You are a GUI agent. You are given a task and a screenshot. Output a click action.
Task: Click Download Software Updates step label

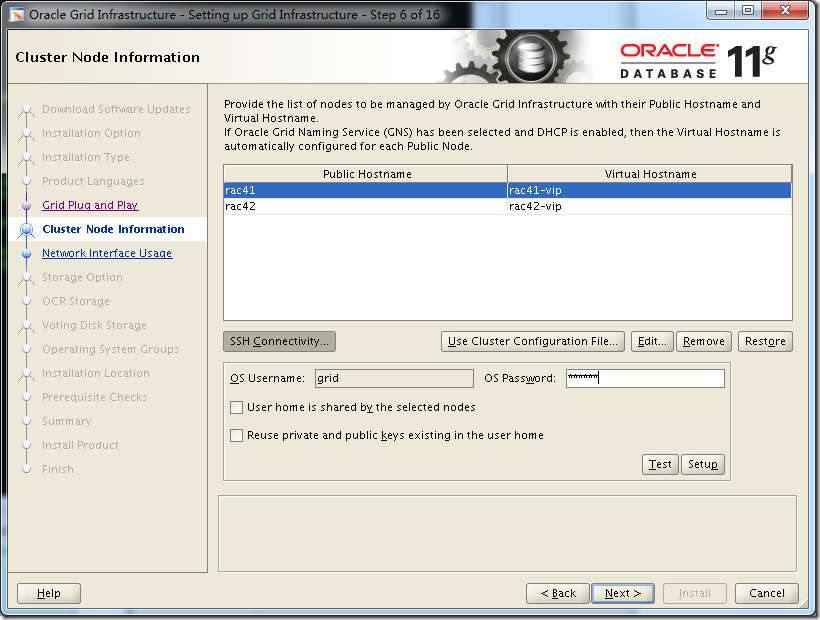pyautogui.click(x=116, y=109)
